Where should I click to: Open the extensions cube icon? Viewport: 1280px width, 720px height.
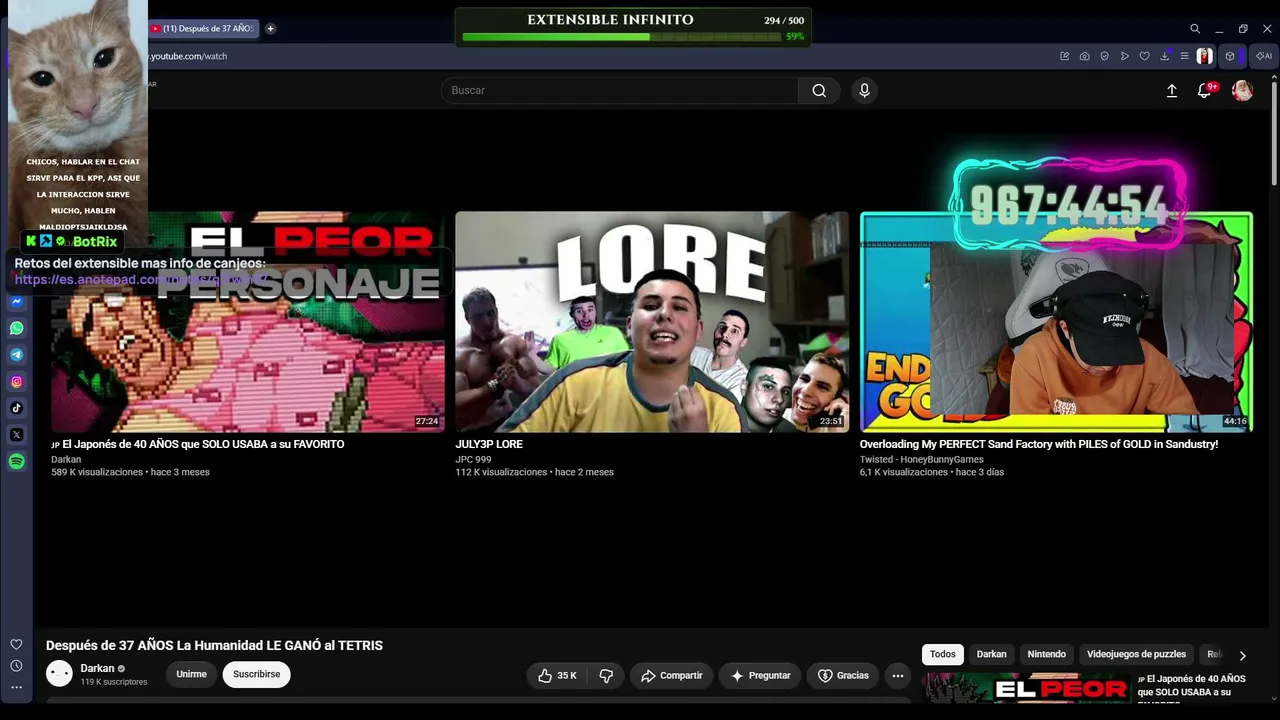(1230, 56)
